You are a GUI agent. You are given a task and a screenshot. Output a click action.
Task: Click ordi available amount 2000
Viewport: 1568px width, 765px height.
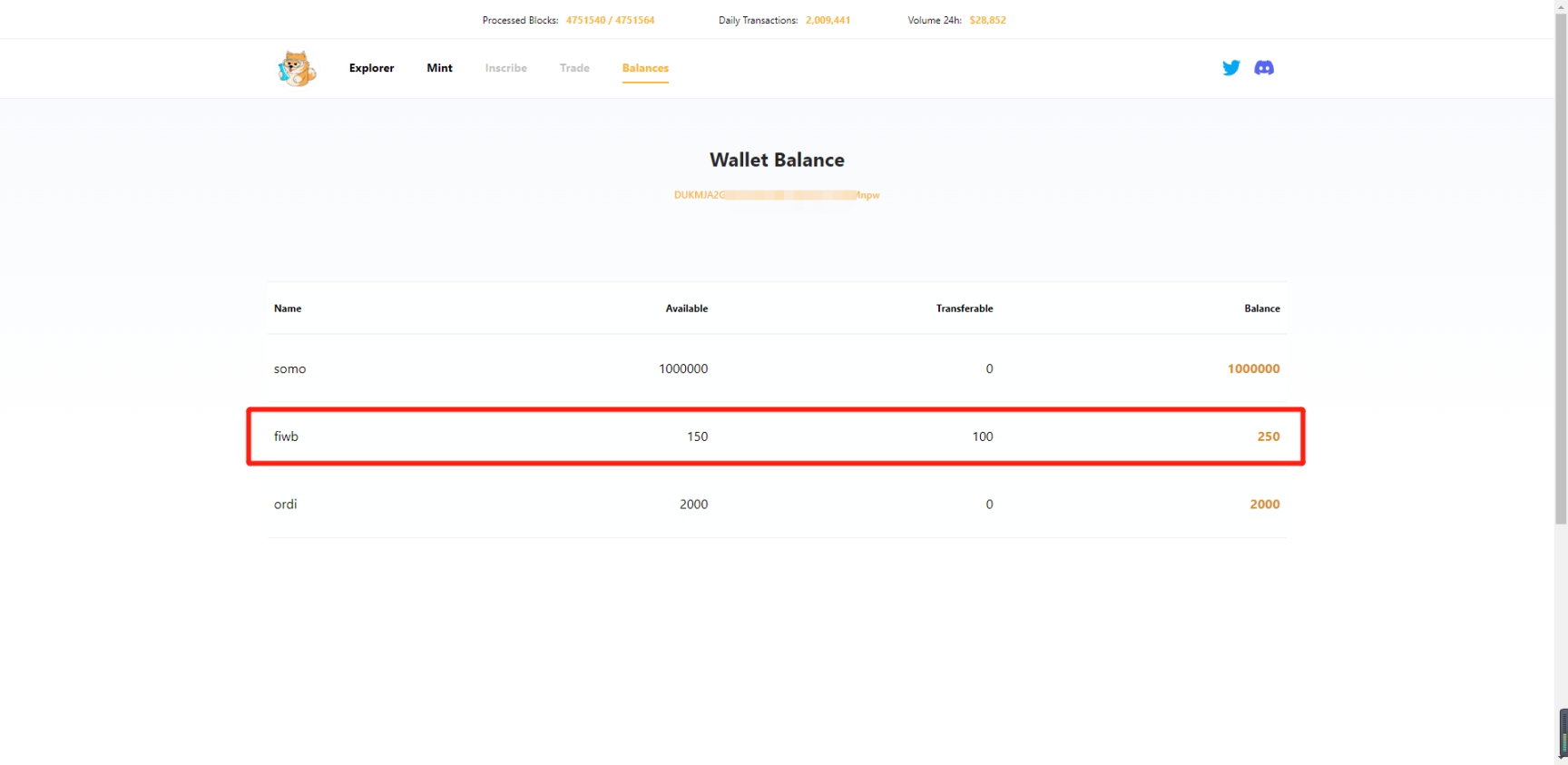[x=693, y=504]
